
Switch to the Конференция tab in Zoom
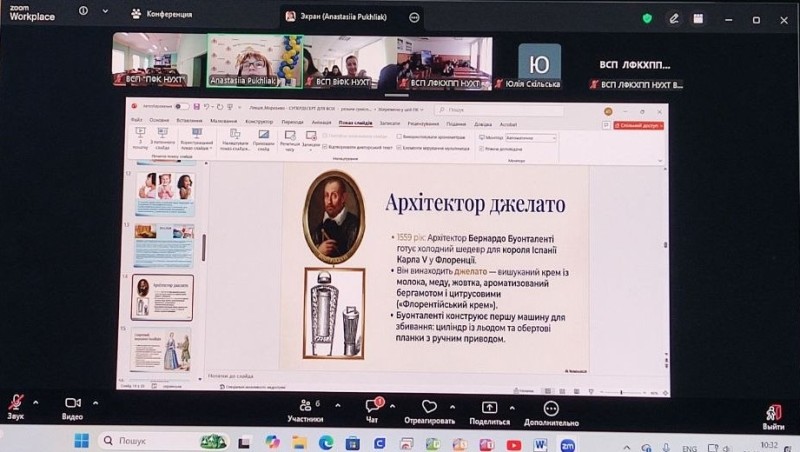tap(160, 14)
